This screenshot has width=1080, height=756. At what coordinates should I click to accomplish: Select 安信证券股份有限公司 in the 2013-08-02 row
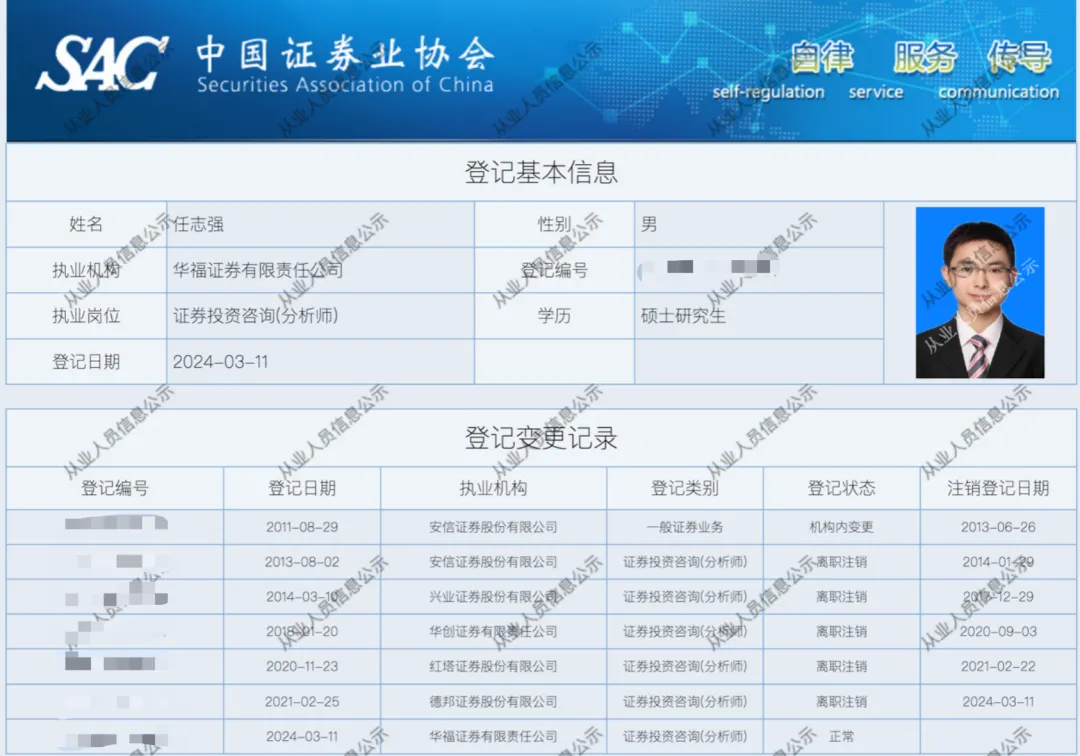493,562
